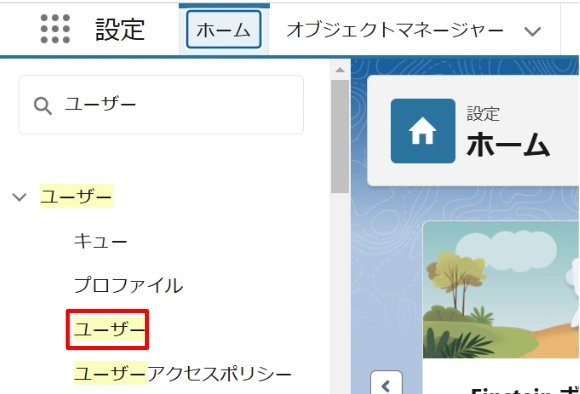Click the 設定 app name label
Viewport: 580px width, 394px height.
(120, 30)
